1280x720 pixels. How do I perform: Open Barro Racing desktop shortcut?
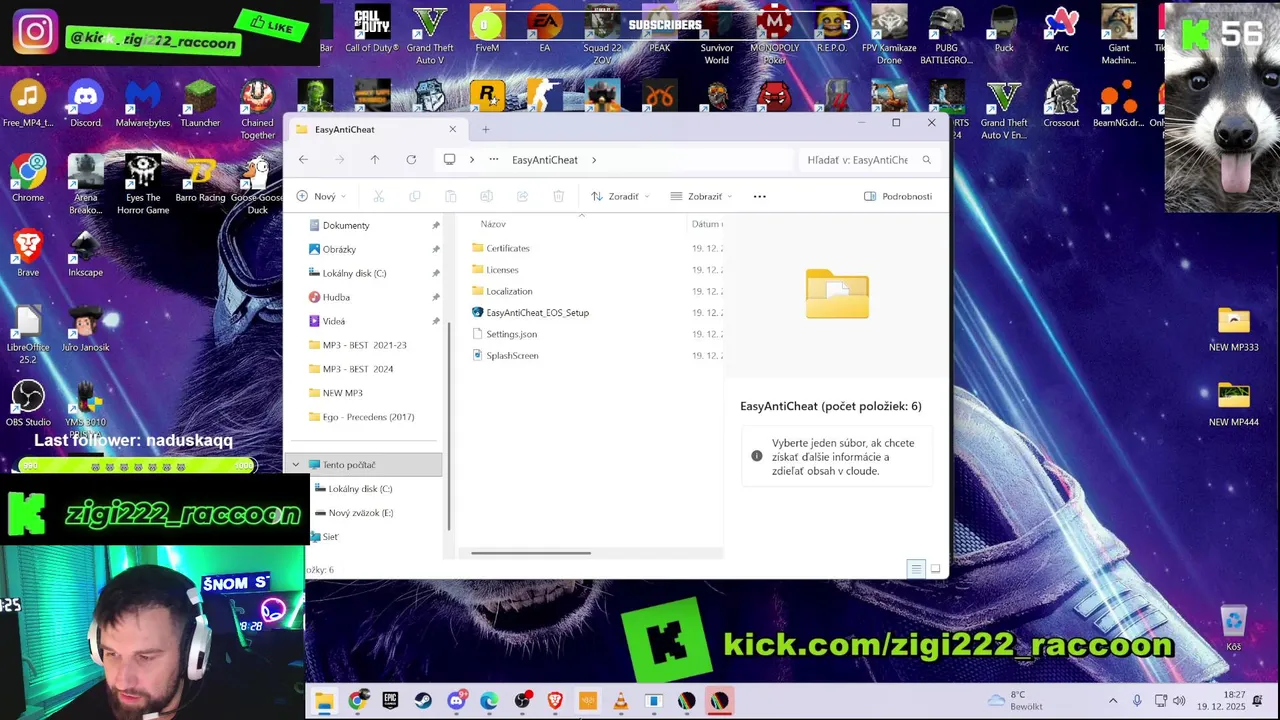(200, 178)
